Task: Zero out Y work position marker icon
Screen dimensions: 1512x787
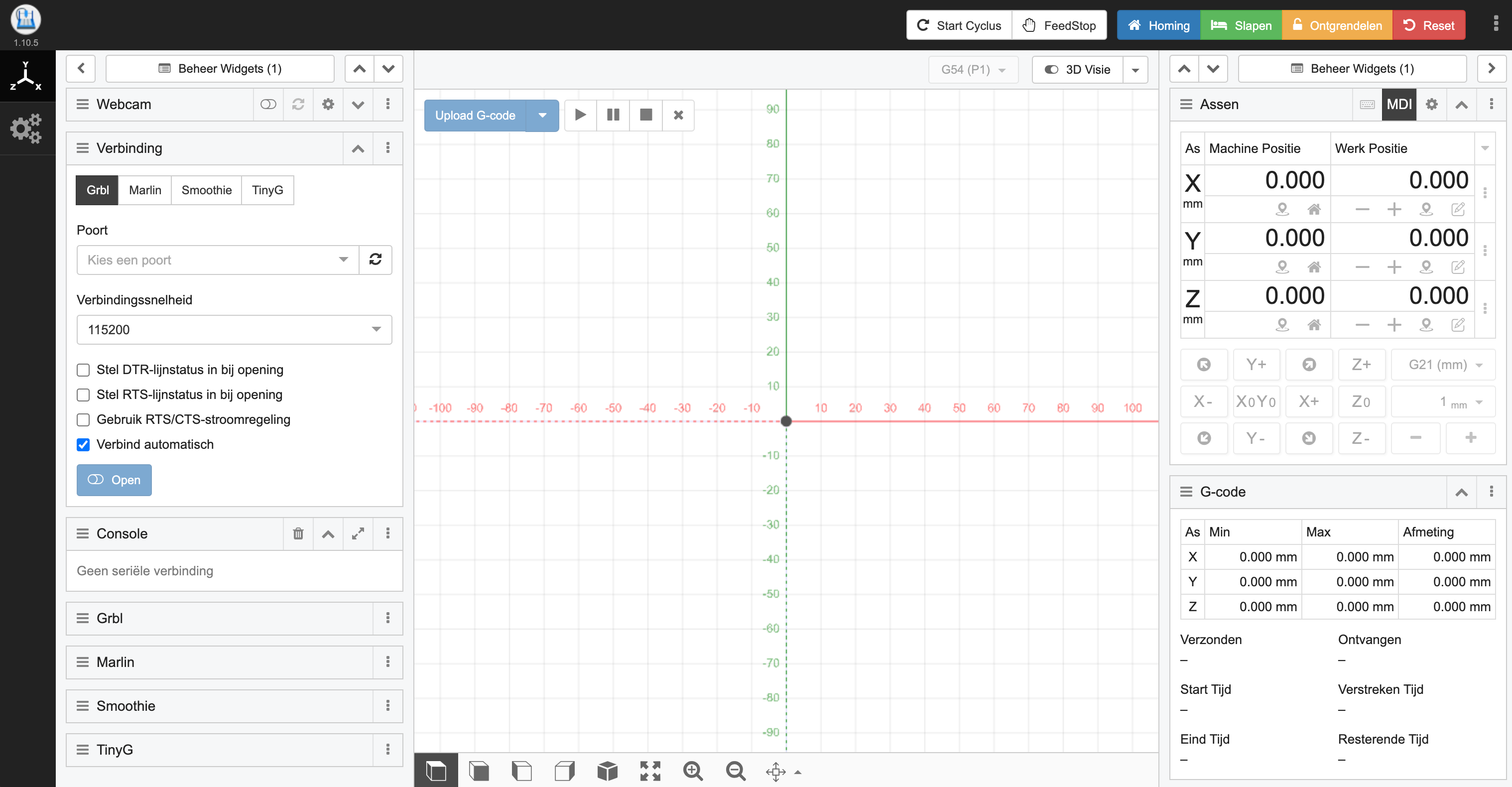Action: 1426,267
